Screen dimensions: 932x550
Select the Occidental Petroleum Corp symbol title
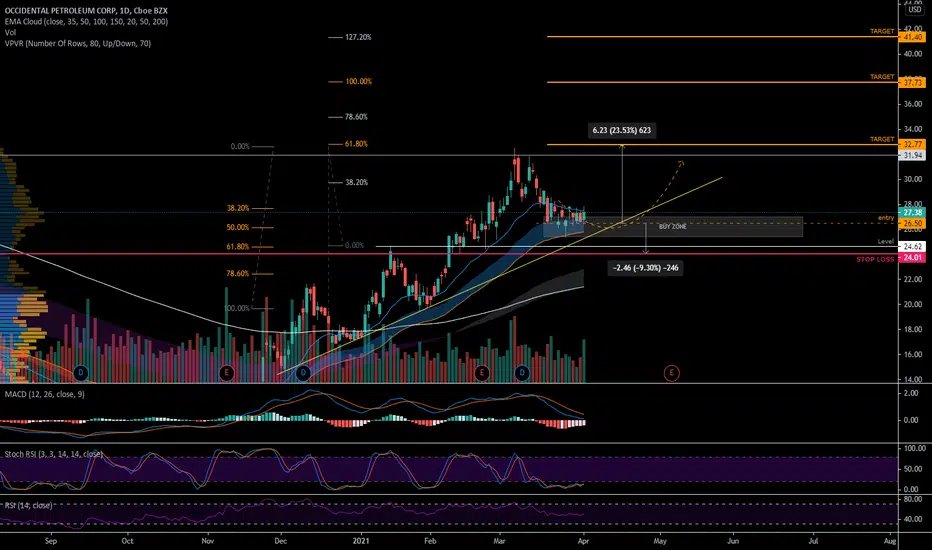pos(86,11)
